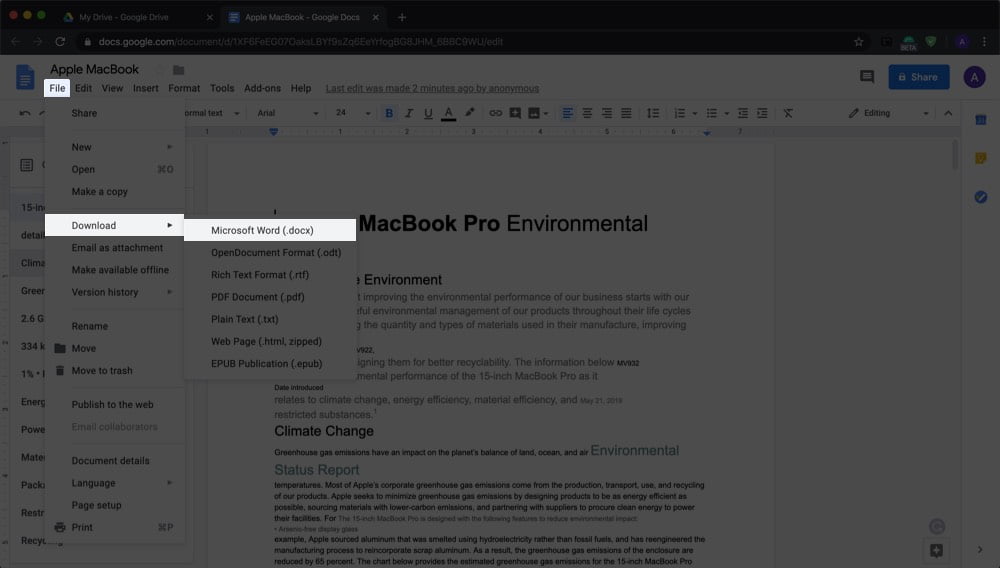Hide the menus with the collapse arrow
This screenshot has width=1000, height=568.
tap(948, 113)
